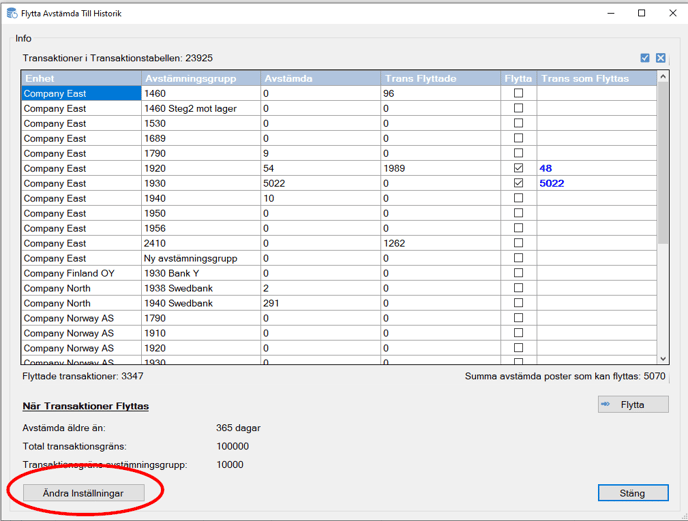This screenshot has height=521, width=688.
Task: Click Flyttade transaktioner: 3347 label
Action: (x=83, y=376)
